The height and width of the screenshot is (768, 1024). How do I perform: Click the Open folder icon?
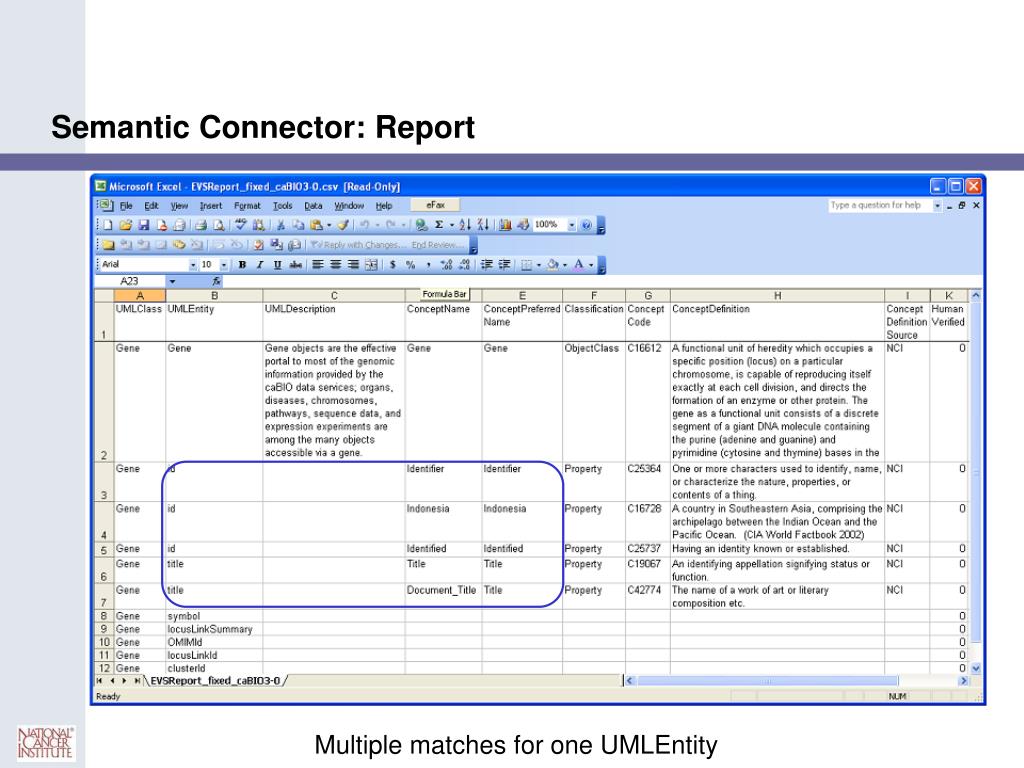pos(125,225)
